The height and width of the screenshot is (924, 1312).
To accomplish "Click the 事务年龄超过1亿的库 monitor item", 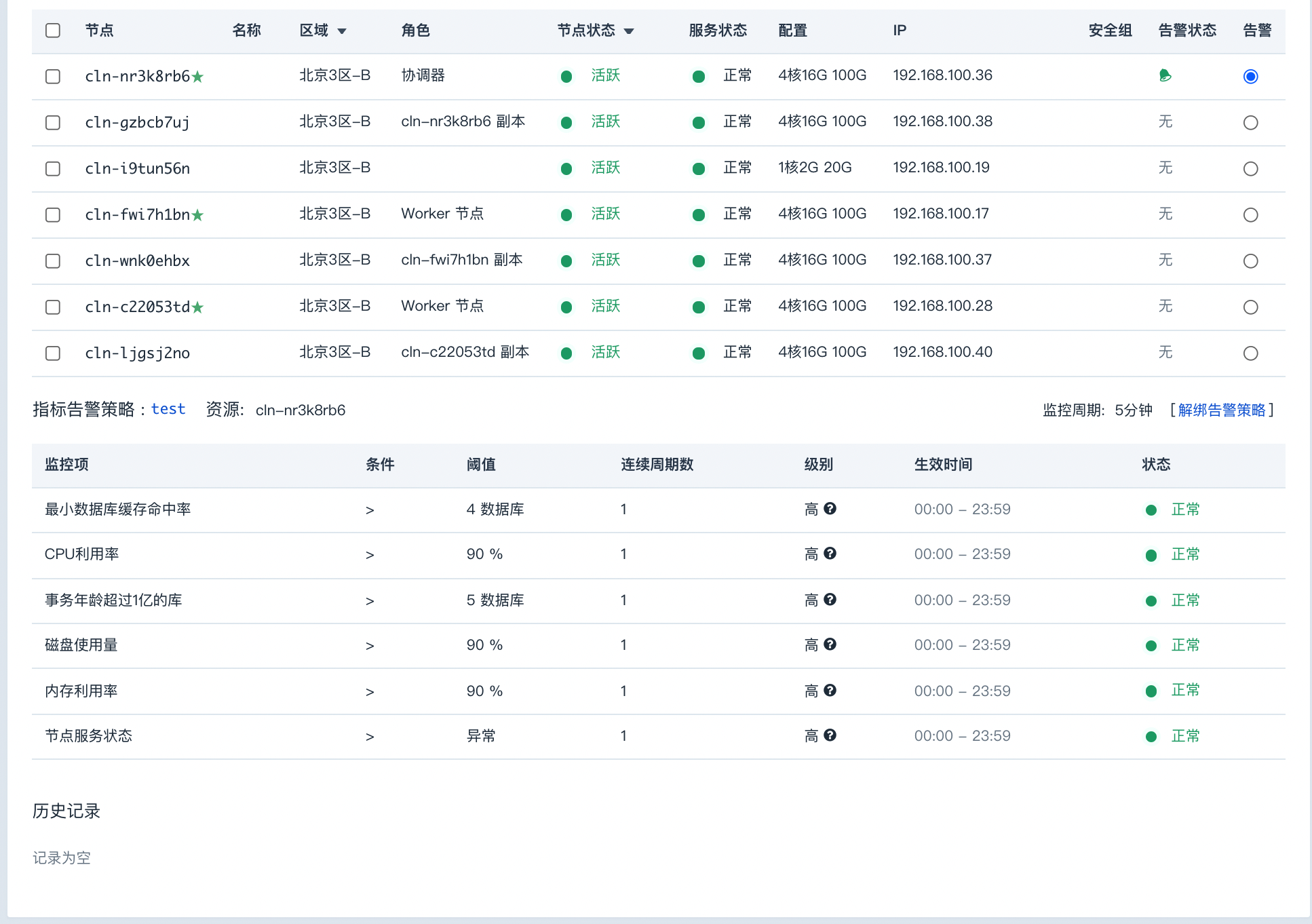I will (x=113, y=600).
